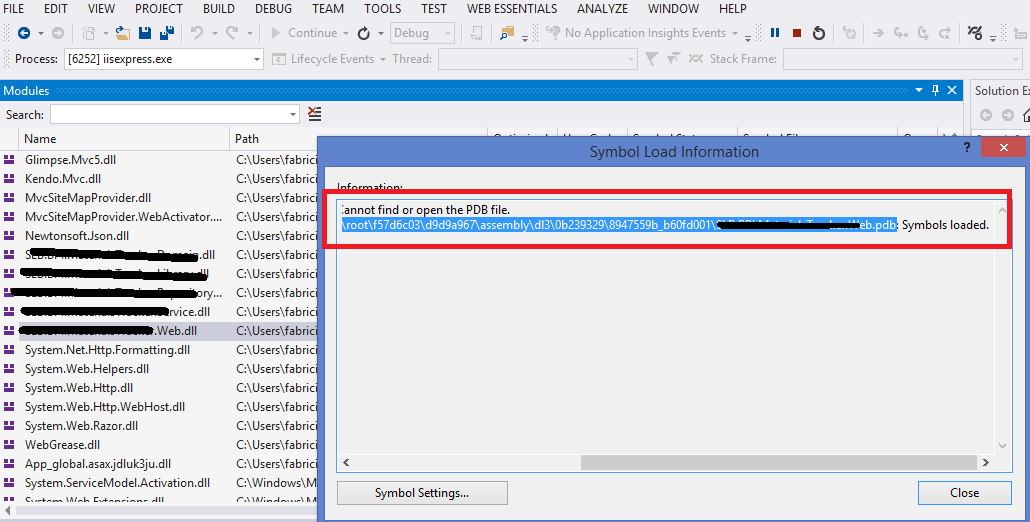Click the IntelliTrace events toolbar icon

pos(975,33)
